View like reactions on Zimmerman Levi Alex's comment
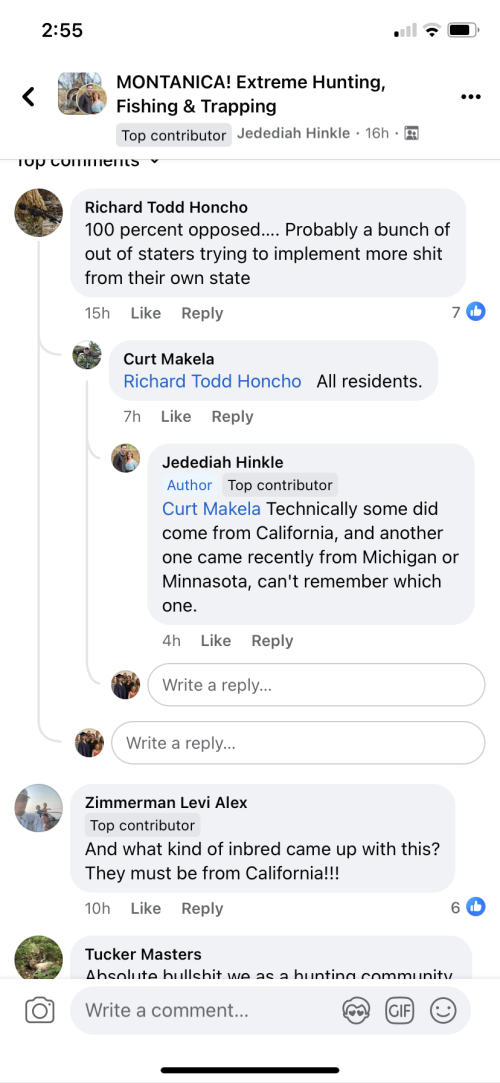This screenshot has width=500, height=1083. coord(468,907)
